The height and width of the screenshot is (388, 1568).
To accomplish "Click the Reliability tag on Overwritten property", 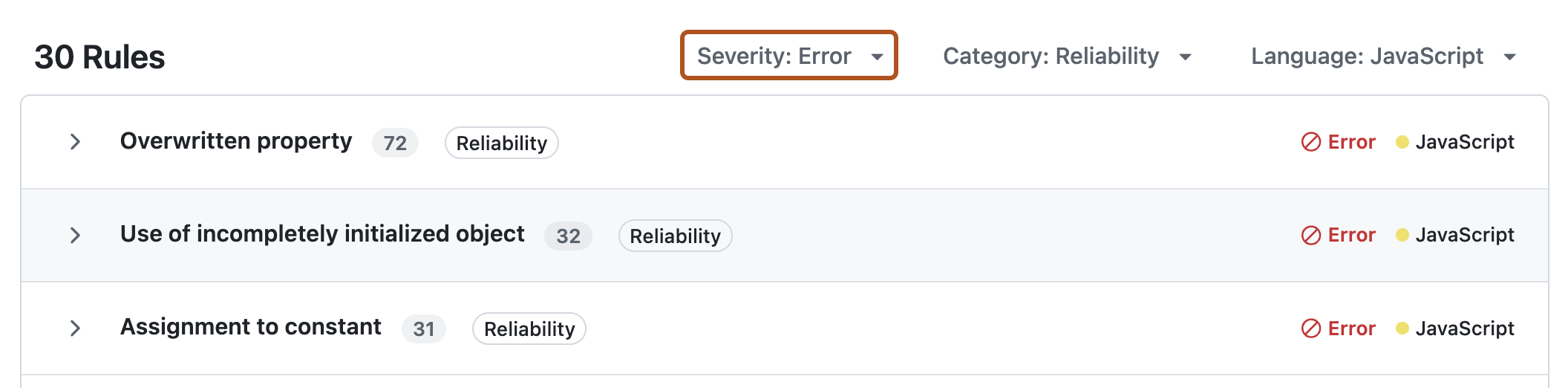I will (501, 143).
